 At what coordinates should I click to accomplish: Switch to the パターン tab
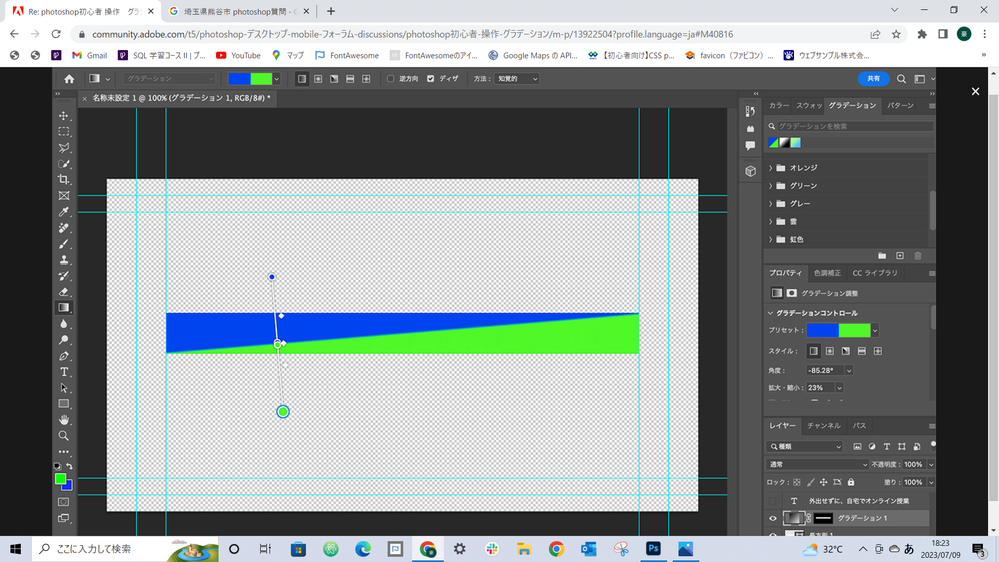point(900,105)
